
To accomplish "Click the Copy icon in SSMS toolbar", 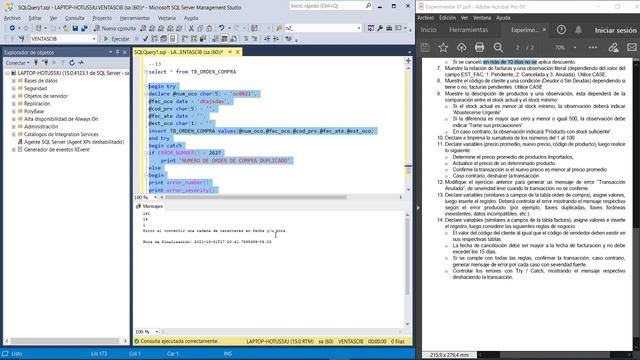I will tap(200, 28).
